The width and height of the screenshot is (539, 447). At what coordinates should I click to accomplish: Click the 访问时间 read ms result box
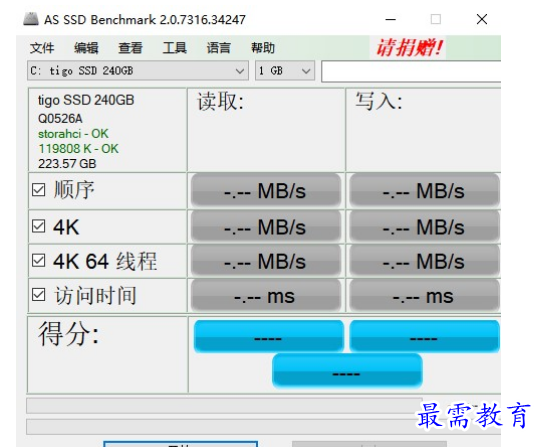click(266, 295)
